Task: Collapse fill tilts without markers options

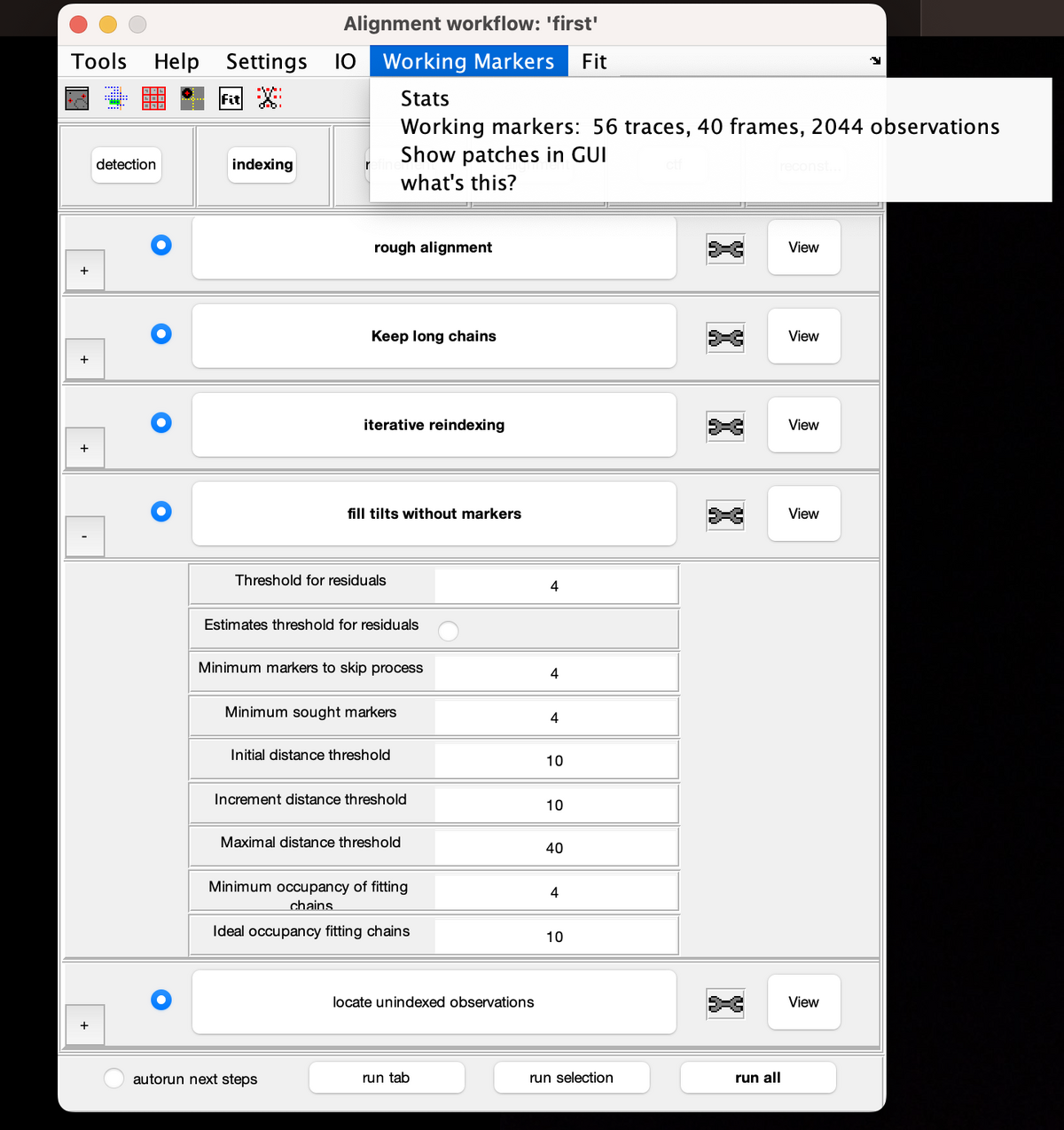Action: pyautogui.click(x=84, y=536)
